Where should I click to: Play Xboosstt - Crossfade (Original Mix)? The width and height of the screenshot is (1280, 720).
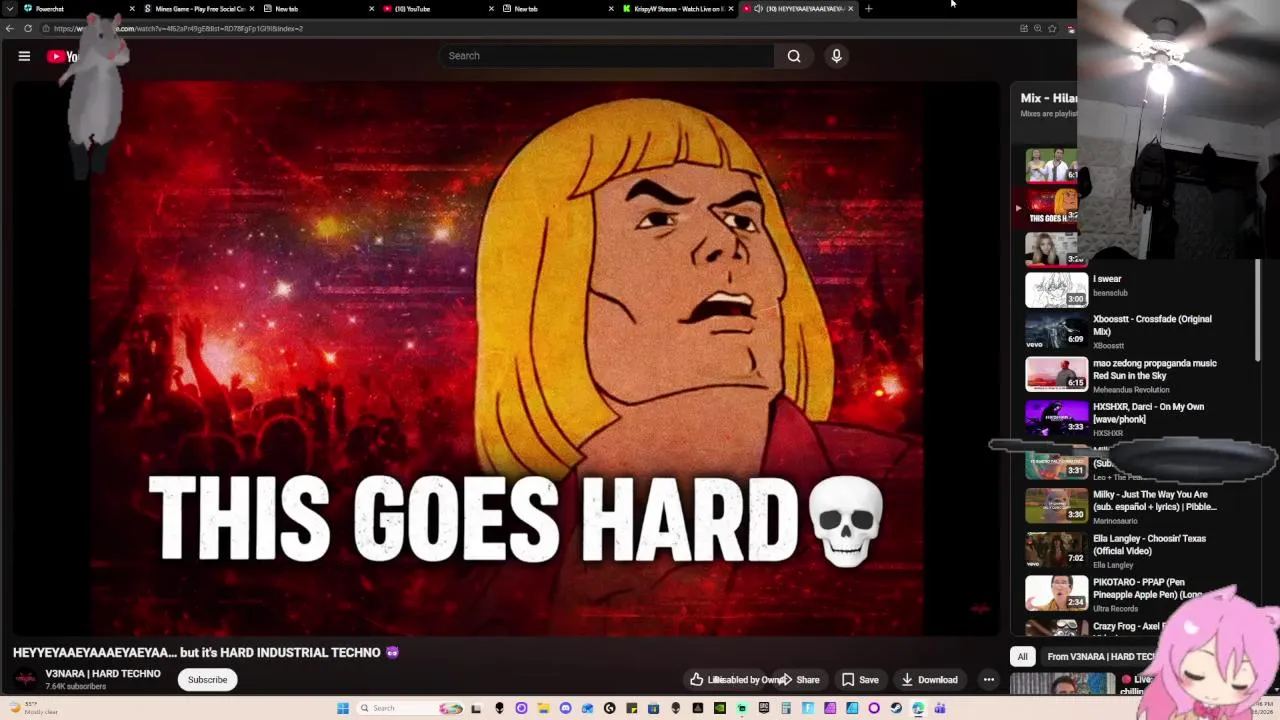(1152, 325)
